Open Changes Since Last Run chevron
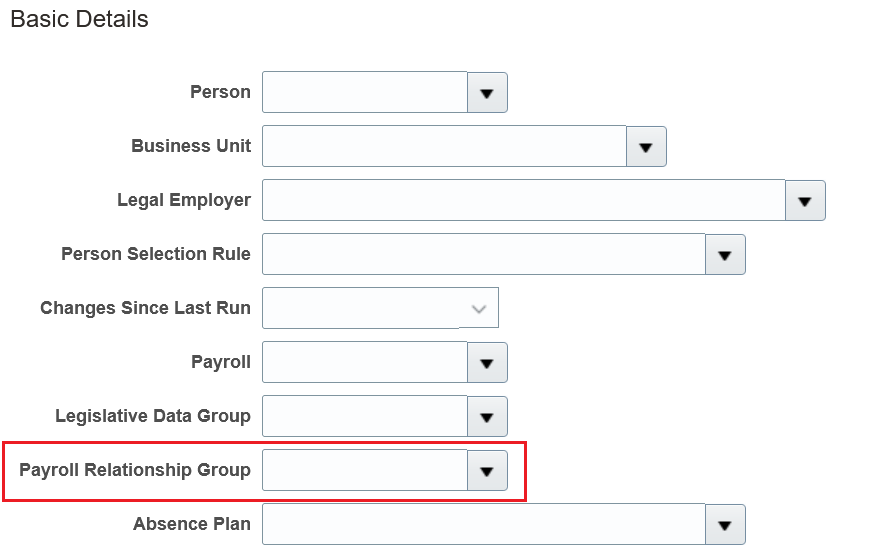Viewport: 885px width, 554px height. point(479,308)
